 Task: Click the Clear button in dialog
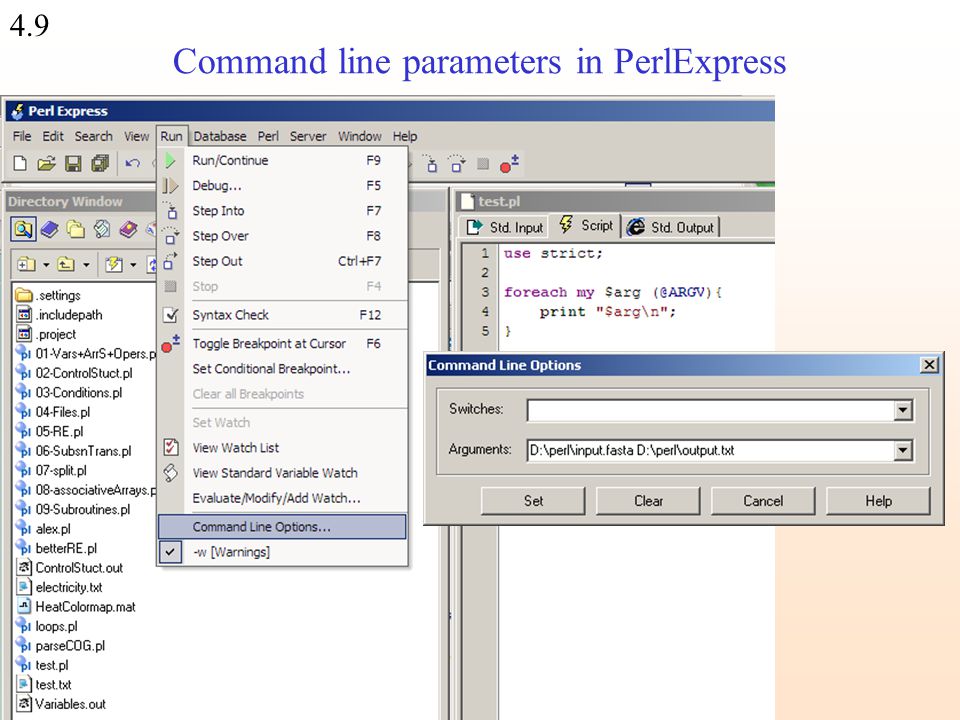[x=648, y=501]
